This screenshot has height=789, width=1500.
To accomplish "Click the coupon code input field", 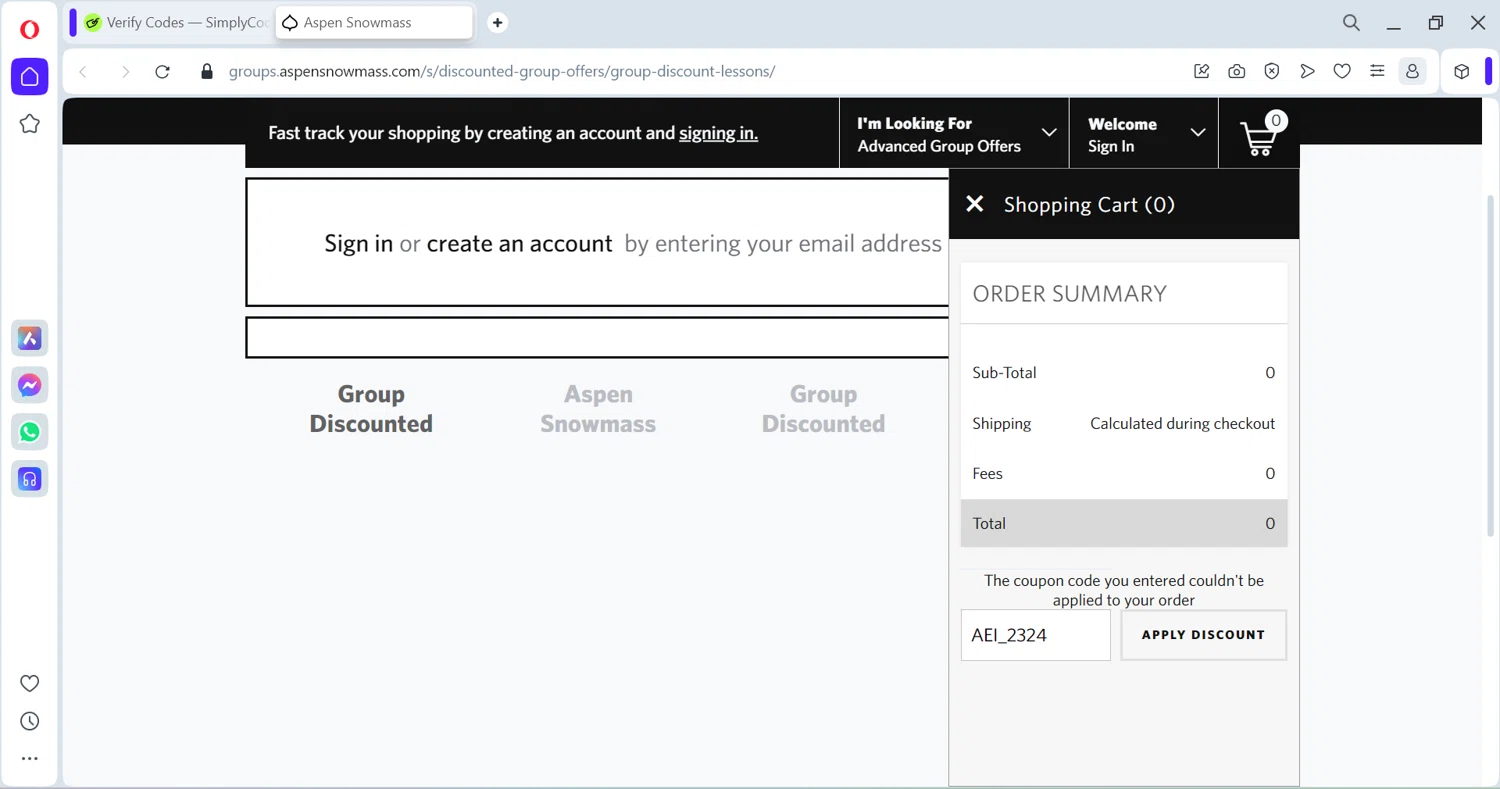I will click(1036, 635).
